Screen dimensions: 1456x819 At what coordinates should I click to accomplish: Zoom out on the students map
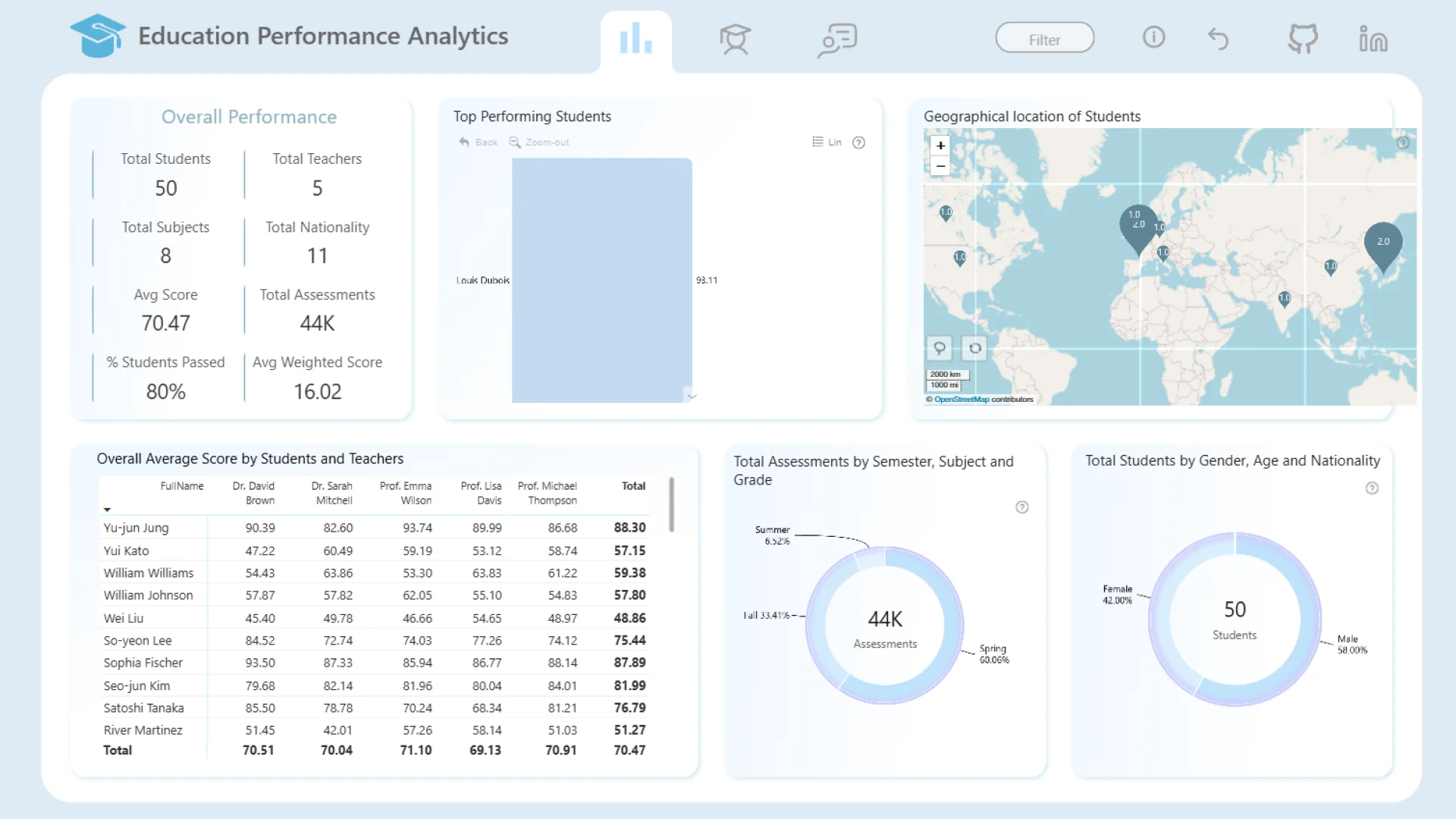pyautogui.click(x=940, y=166)
